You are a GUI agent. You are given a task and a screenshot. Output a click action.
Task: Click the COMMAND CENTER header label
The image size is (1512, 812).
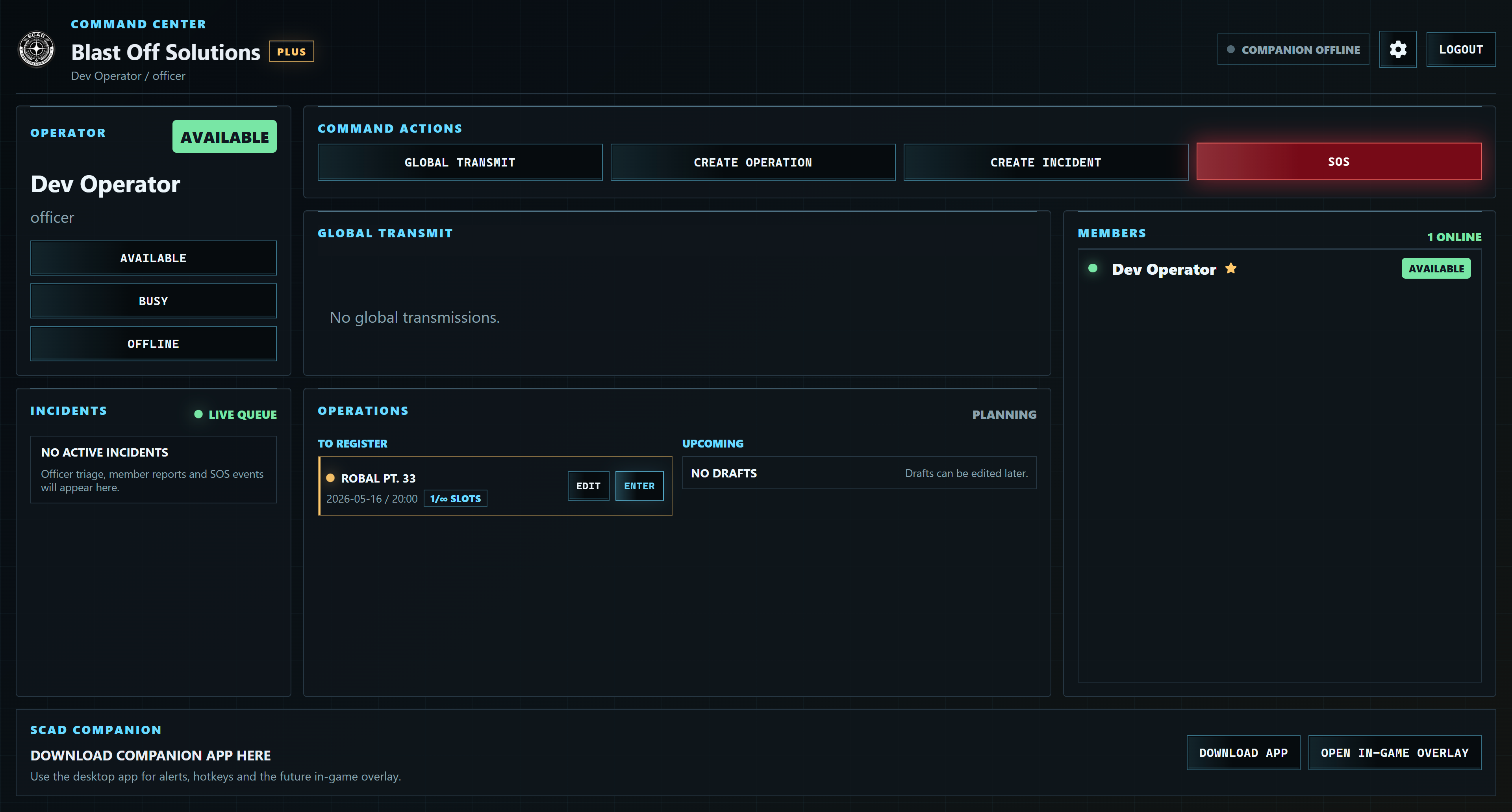(x=139, y=24)
